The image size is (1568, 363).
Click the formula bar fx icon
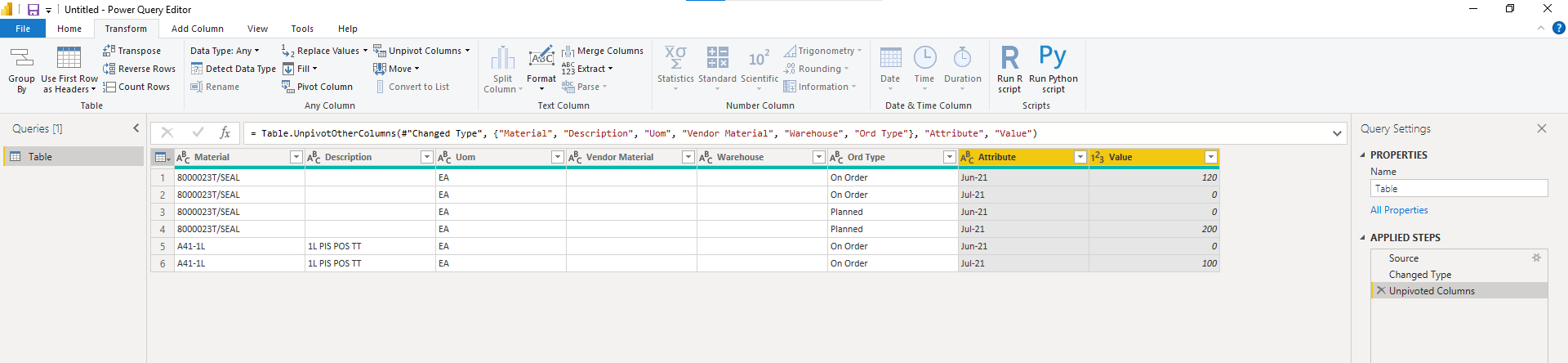225,132
